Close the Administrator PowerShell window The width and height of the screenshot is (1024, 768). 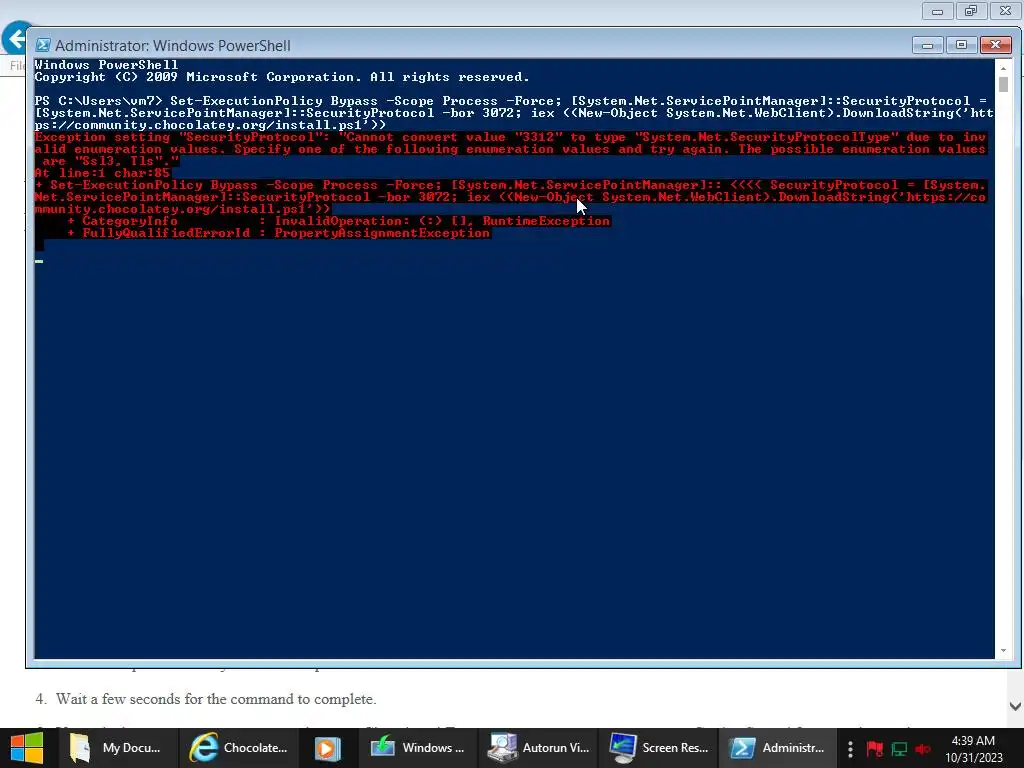click(995, 44)
